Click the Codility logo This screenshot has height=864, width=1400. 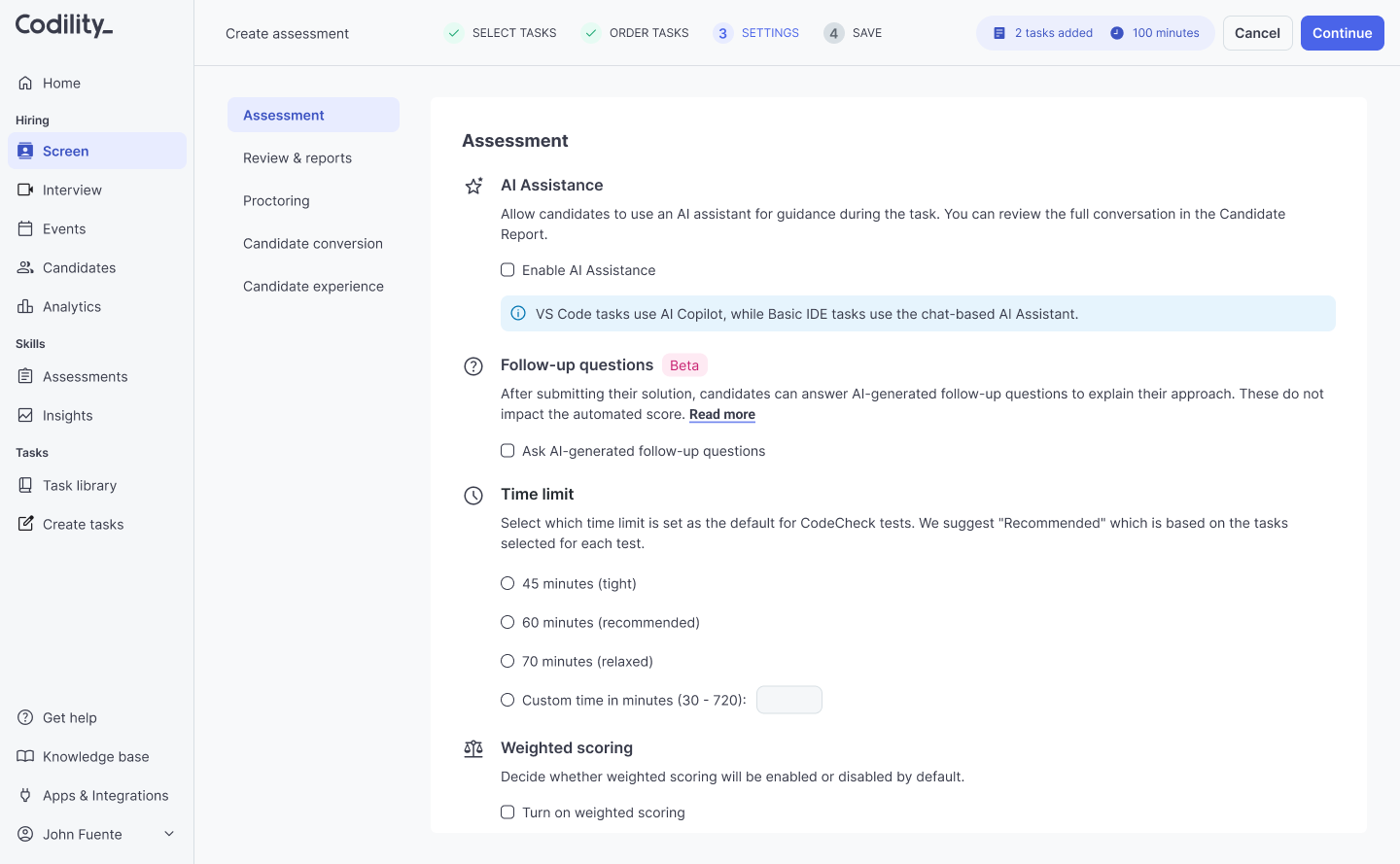coord(62,26)
